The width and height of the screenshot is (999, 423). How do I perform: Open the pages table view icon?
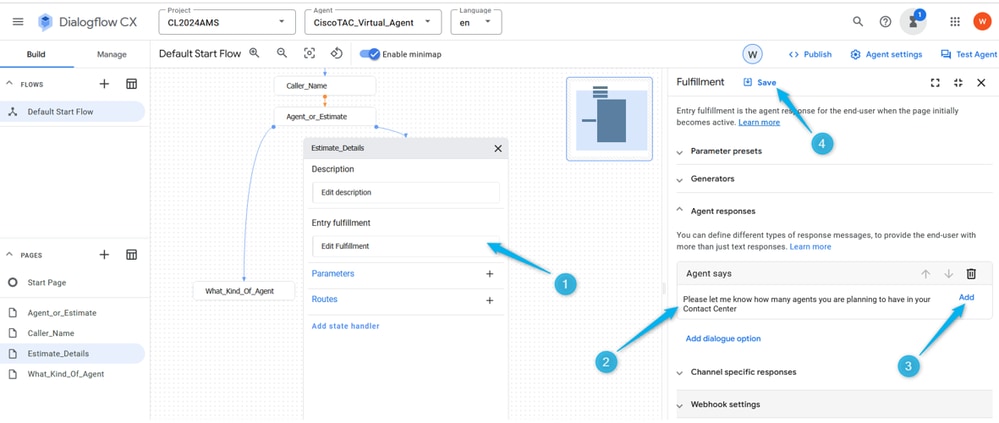[132, 254]
